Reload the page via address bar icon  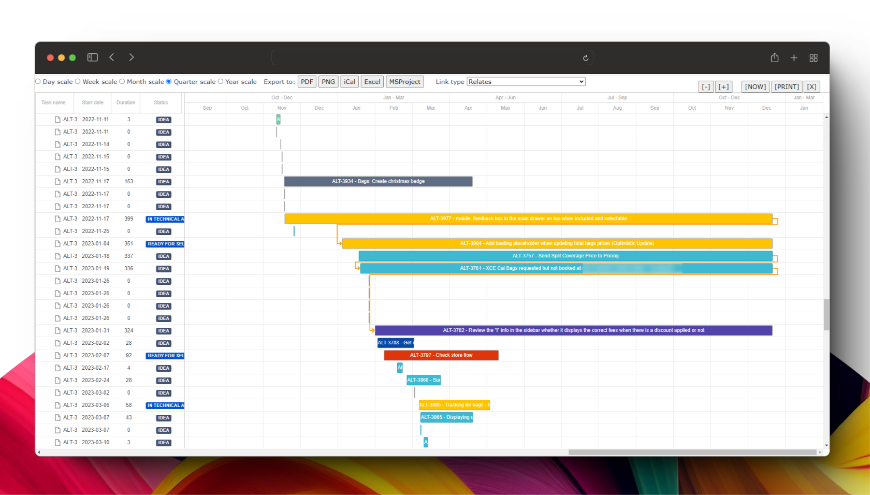coord(585,58)
